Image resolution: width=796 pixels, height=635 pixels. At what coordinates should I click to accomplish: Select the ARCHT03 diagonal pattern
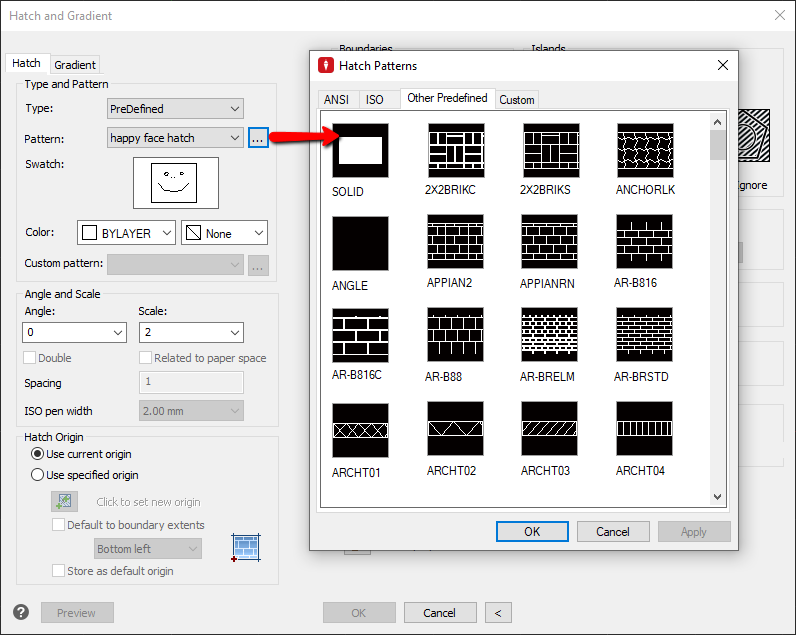550,430
